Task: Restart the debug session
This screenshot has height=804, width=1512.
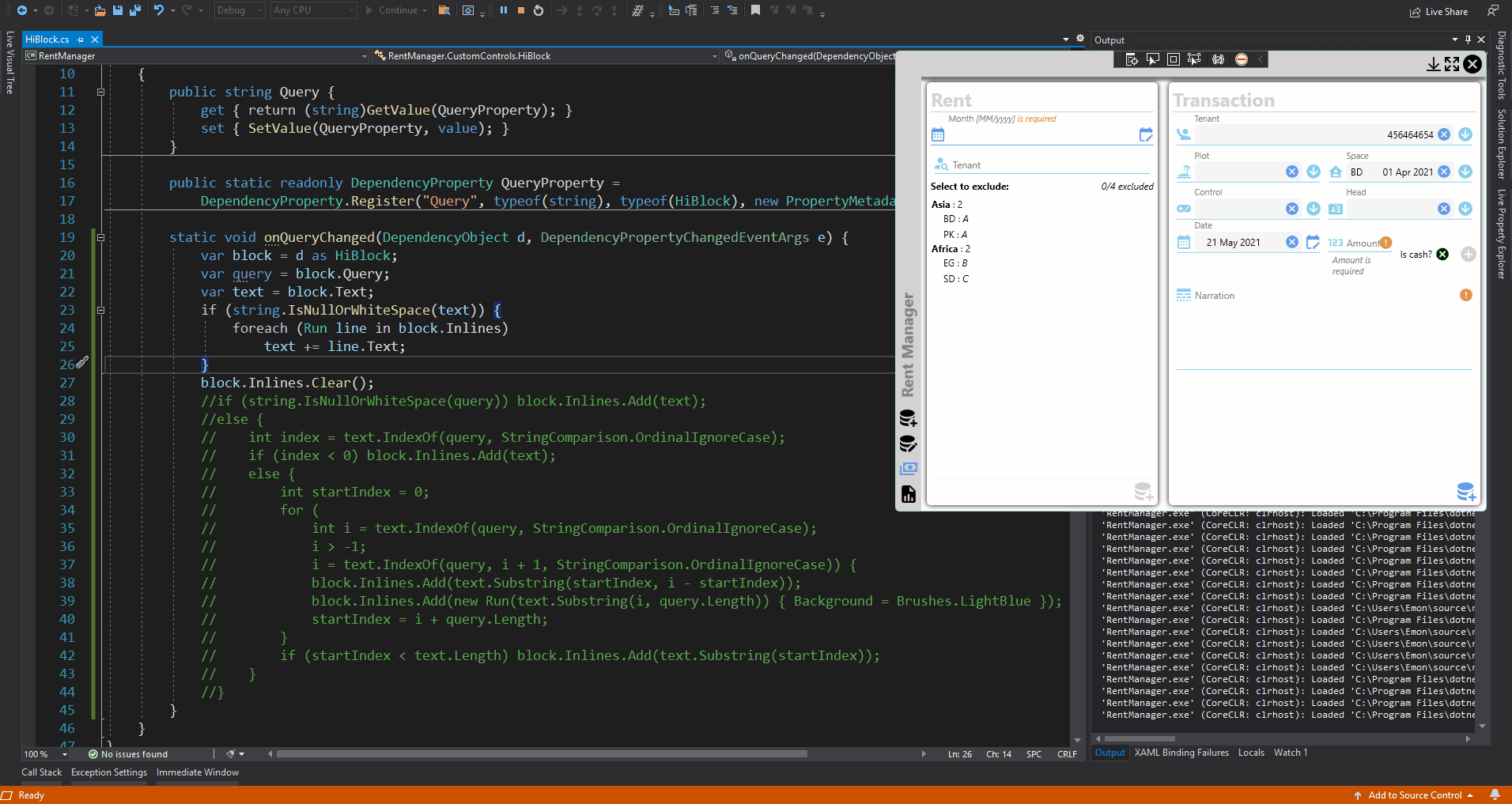Action: coord(539,10)
